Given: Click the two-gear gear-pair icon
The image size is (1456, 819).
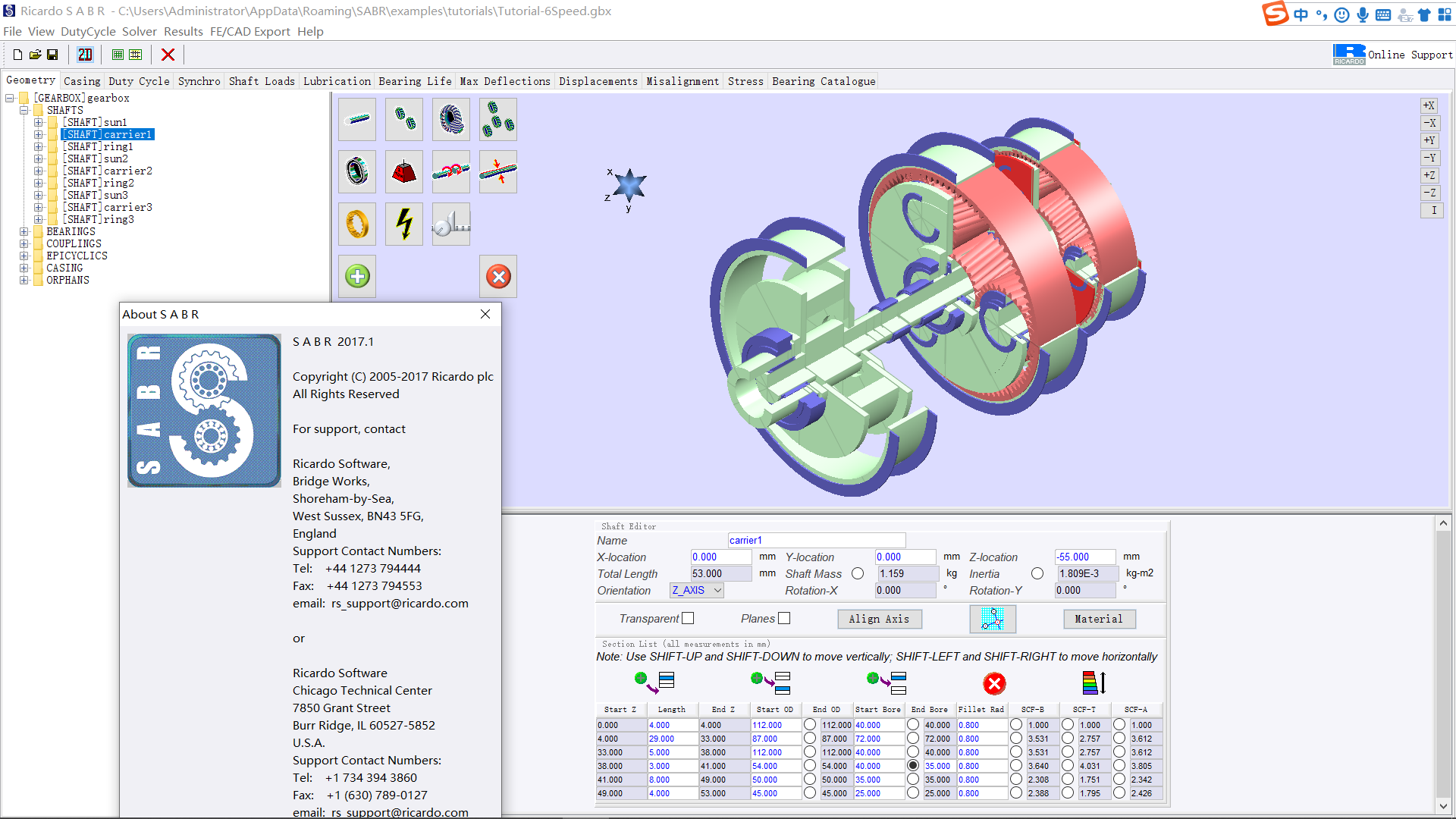Looking at the screenshot, I should tap(404, 119).
